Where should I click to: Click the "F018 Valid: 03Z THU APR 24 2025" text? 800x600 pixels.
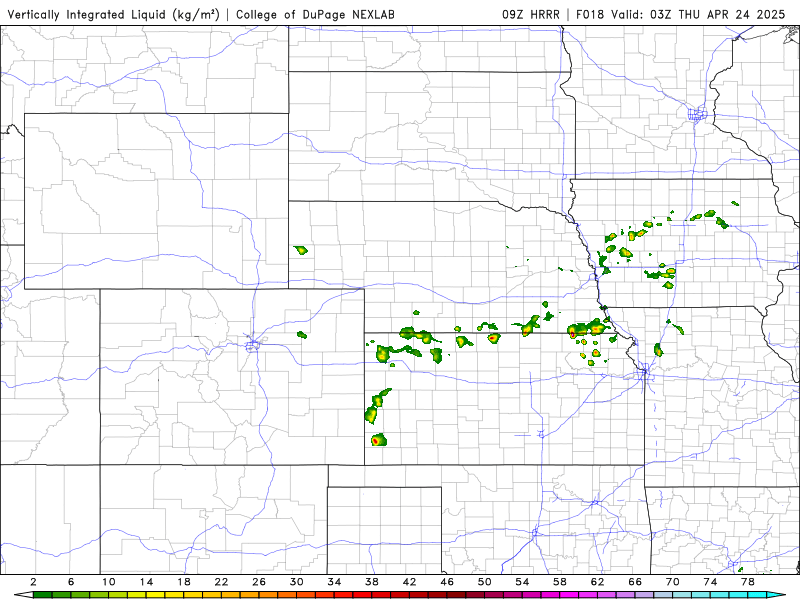680,14
